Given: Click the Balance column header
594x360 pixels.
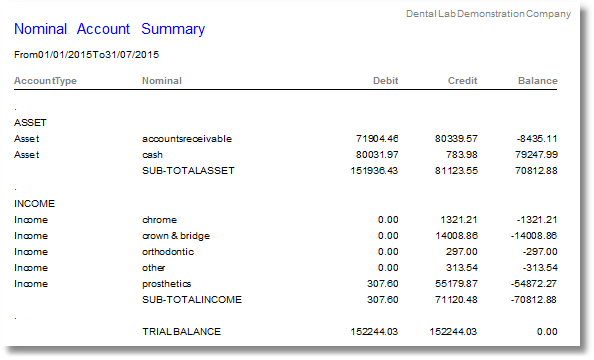Looking at the screenshot, I should 538,81.
